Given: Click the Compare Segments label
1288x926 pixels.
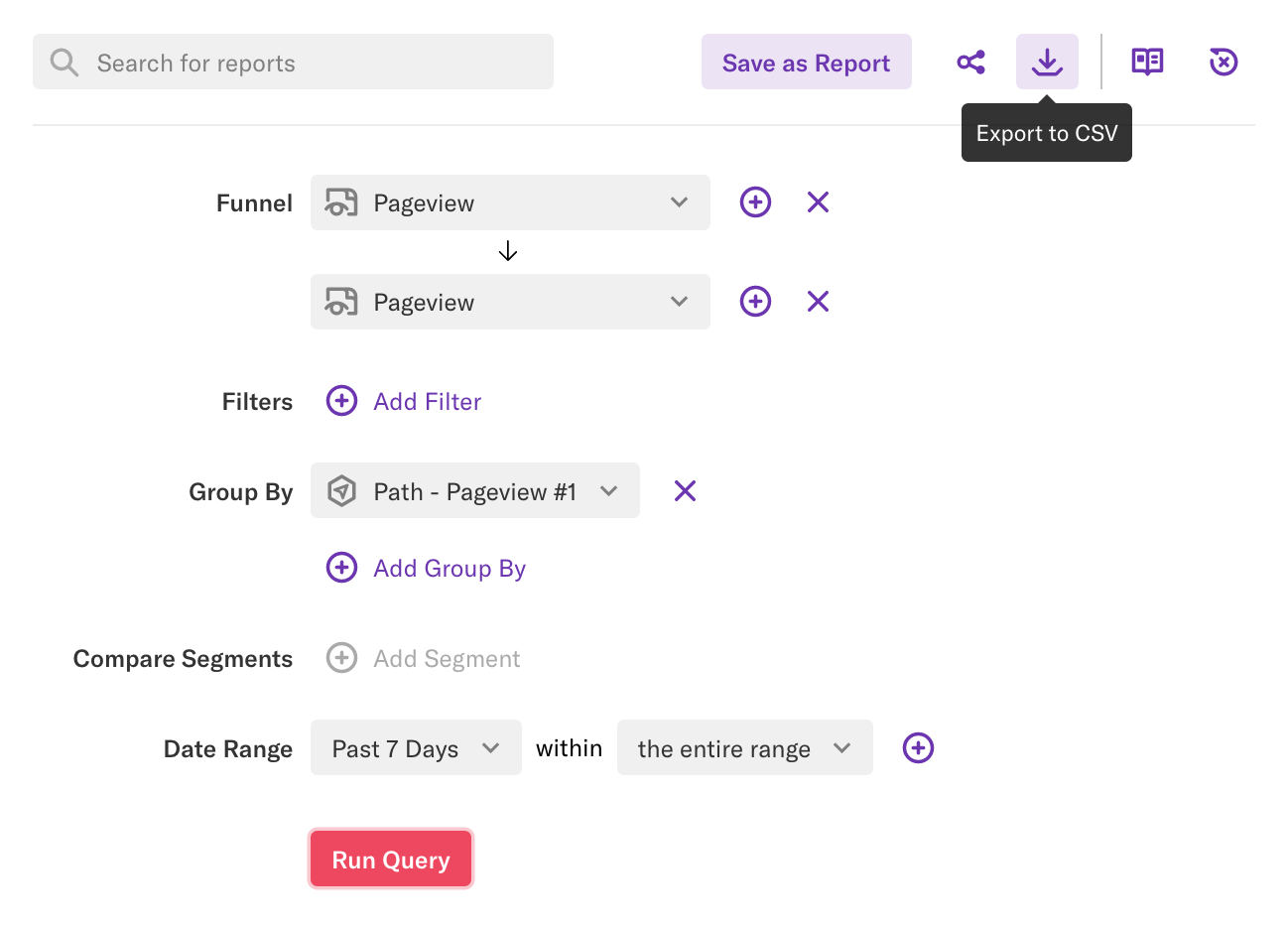Looking at the screenshot, I should click(x=182, y=658).
